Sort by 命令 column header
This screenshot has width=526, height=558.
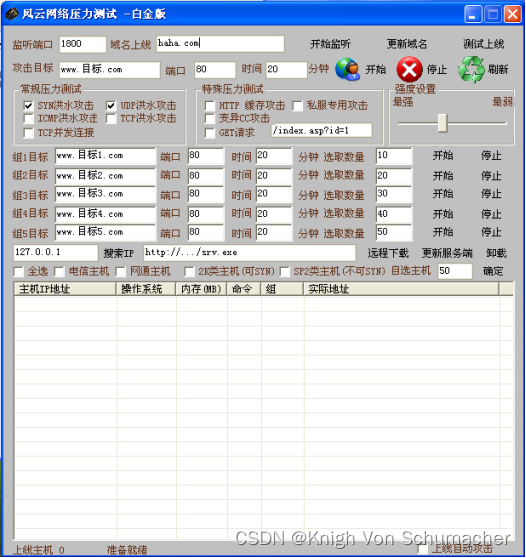tap(244, 289)
